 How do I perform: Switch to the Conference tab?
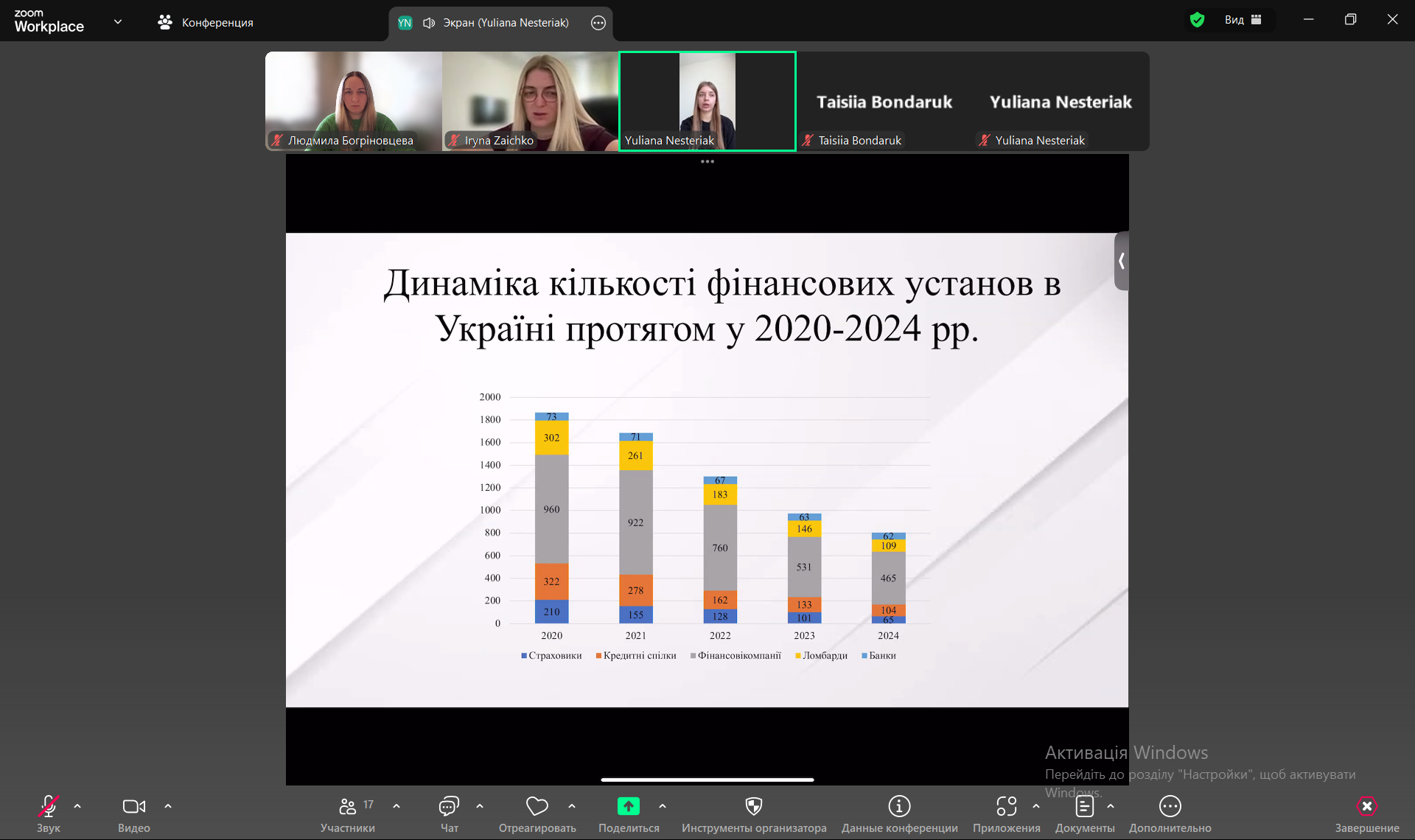[206, 23]
